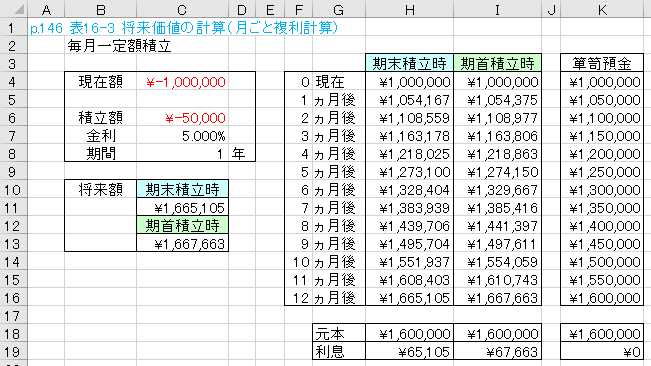The width and height of the screenshot is (651, 366).
Task: Select column B header
Action: (x=100, y=9)
